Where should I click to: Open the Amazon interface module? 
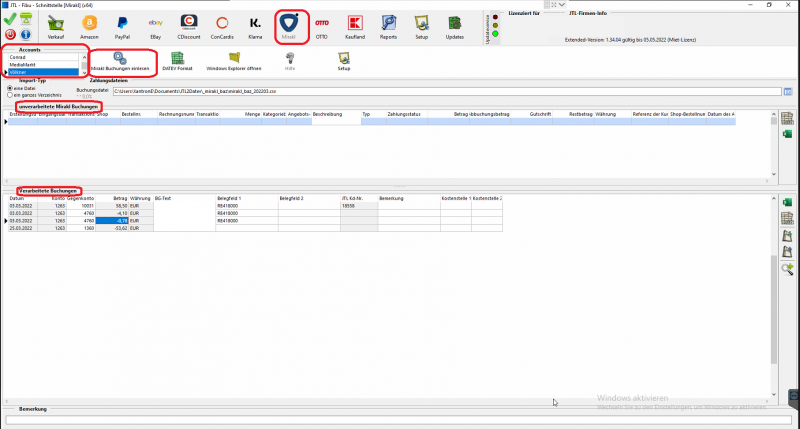point(90,26)
